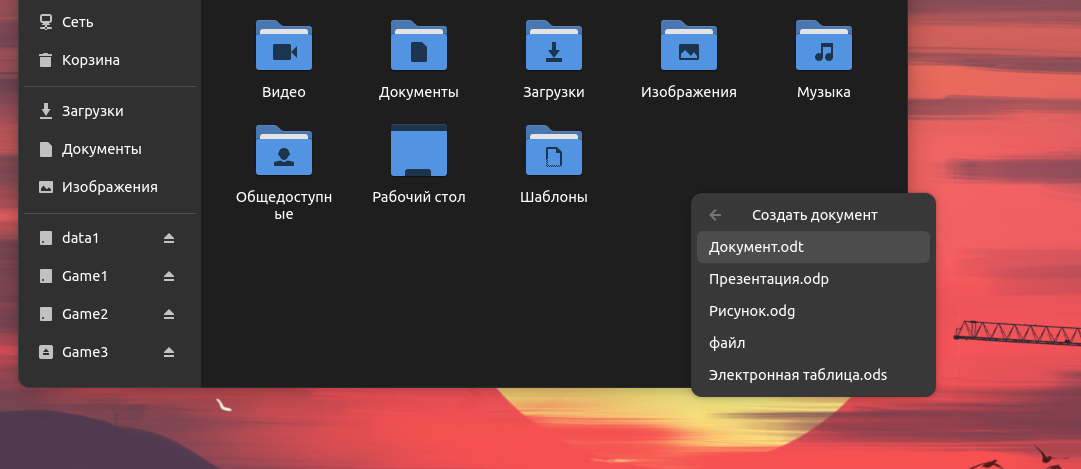The height and width of the screenshot is (469, 1081).
Task: Create new Документ.odt file
Action: (x=814, y=247)
